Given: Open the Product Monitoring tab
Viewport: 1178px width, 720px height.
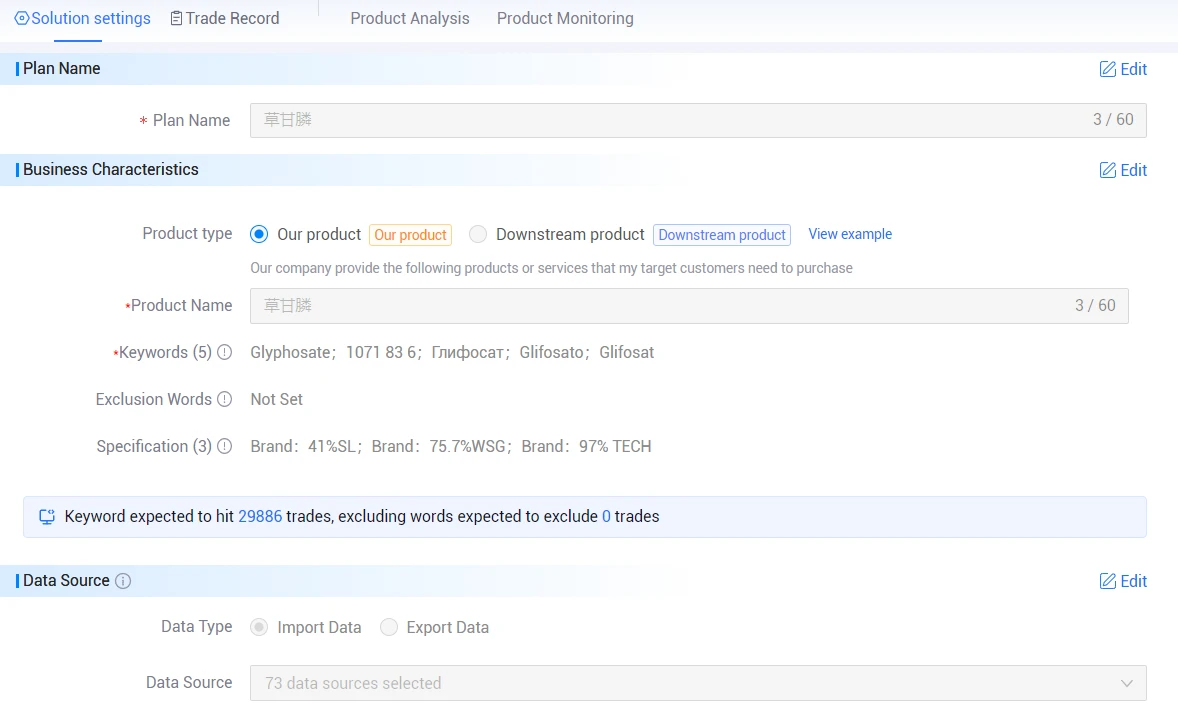Looking at the screenshot, I should click(x=565, y=18).
